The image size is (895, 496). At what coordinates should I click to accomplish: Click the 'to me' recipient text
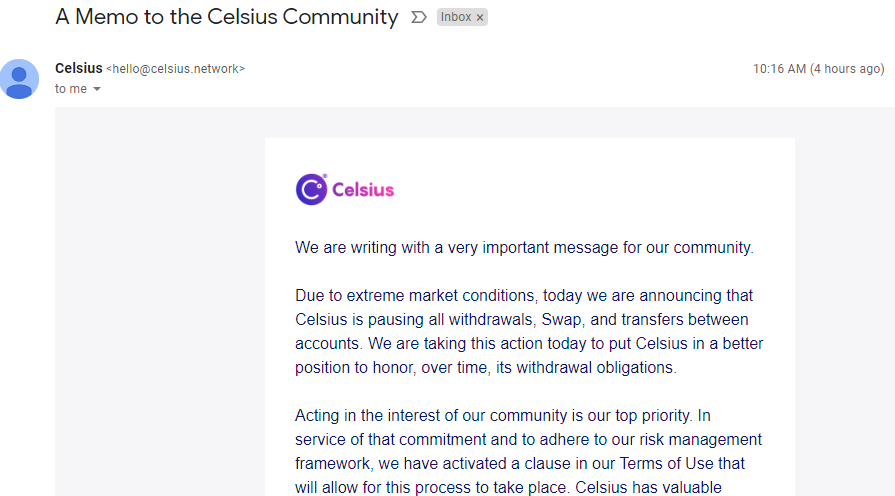pyautogui.click(x=70, y=89)
